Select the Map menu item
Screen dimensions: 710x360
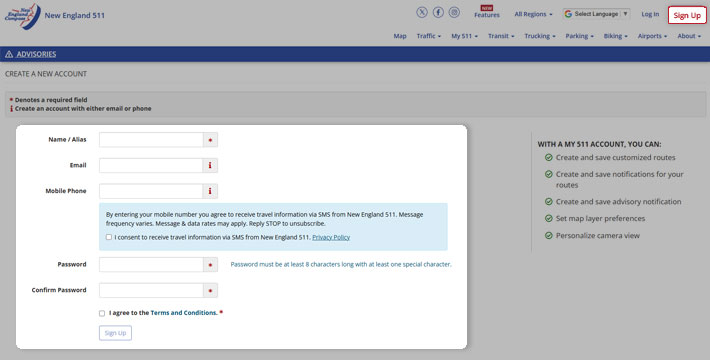(x=400, y=36)
